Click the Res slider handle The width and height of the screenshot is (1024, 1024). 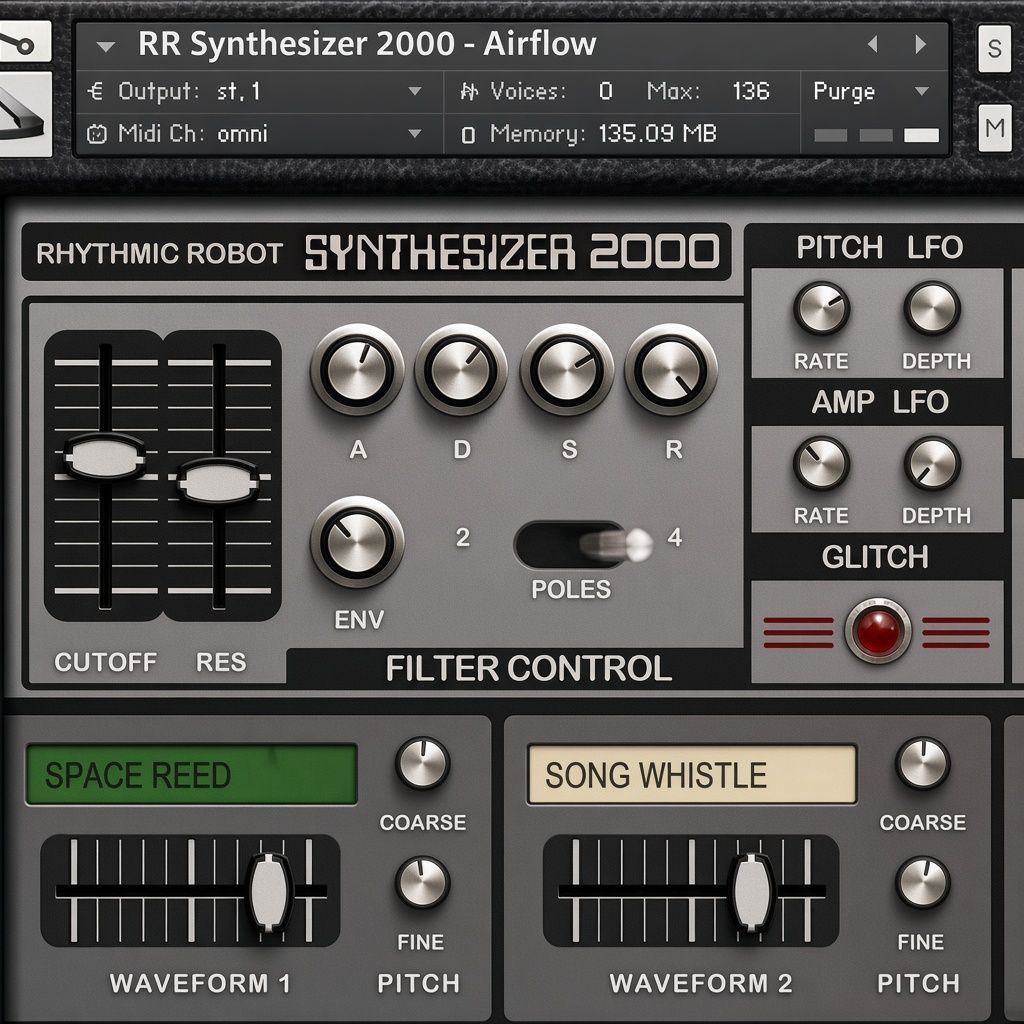coord(217,481)
